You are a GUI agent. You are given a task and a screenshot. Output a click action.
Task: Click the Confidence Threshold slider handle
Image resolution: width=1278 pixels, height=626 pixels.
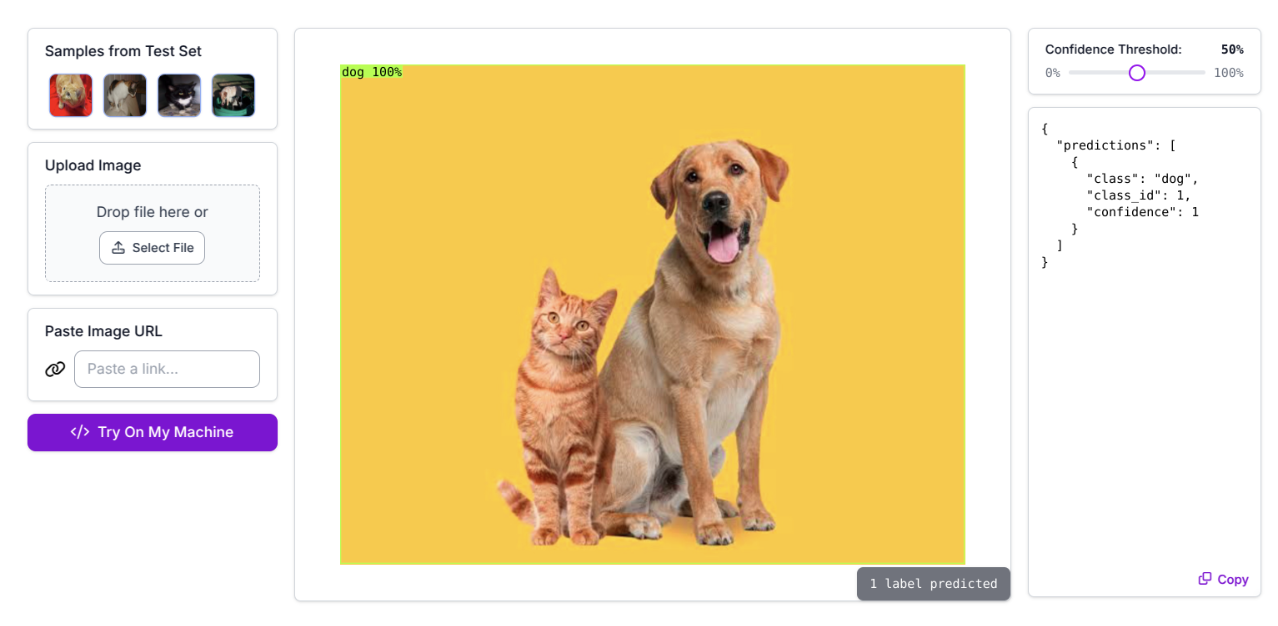[x=1137, y=73]
